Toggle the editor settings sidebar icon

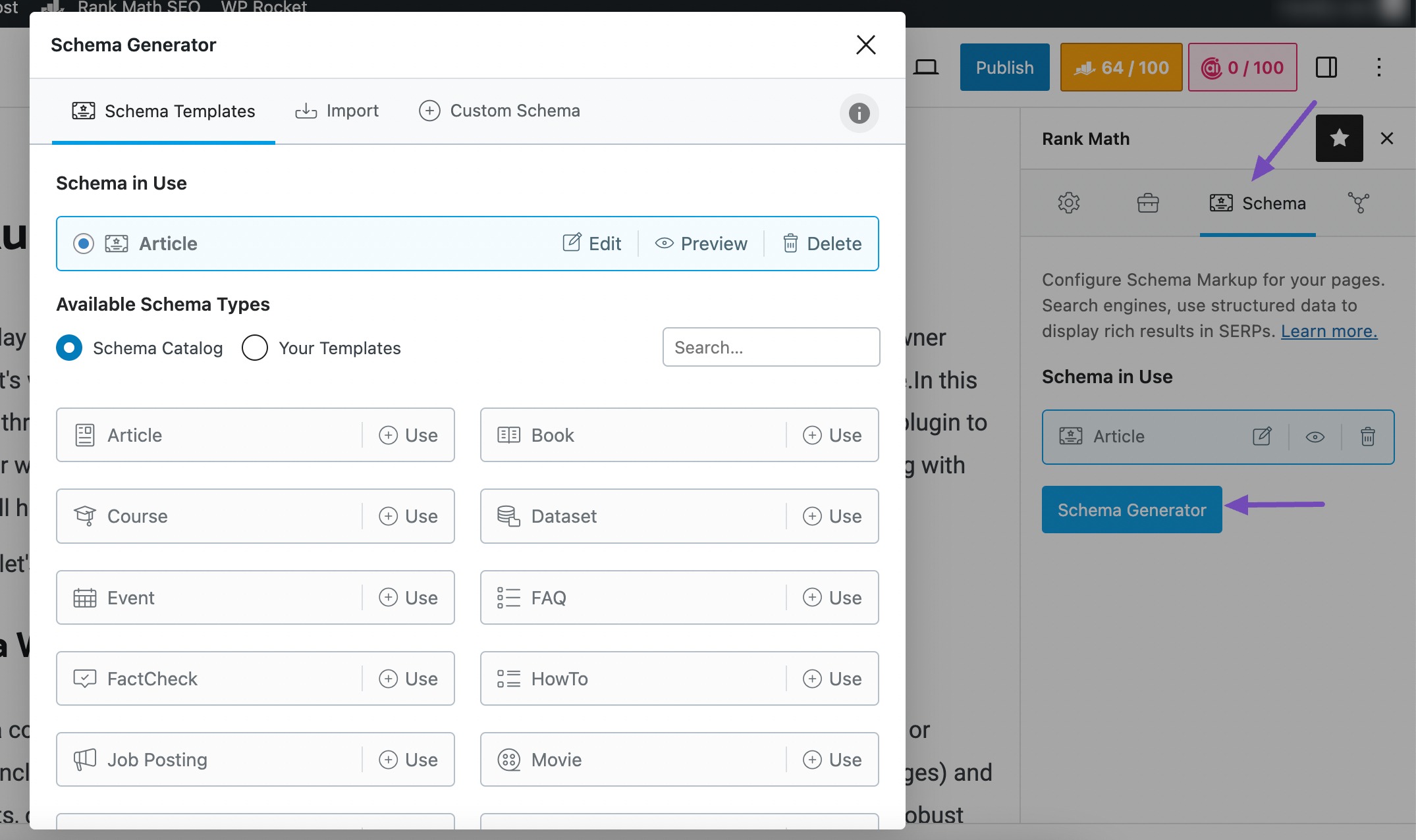tap(1326, 67)
